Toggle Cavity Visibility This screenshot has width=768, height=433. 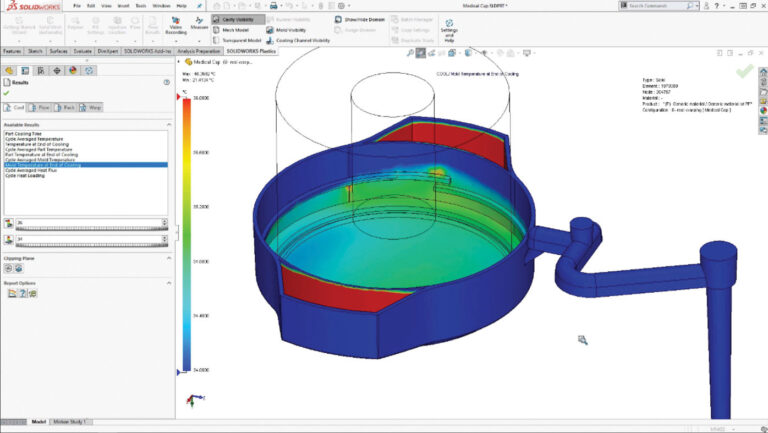pos(237,19)
